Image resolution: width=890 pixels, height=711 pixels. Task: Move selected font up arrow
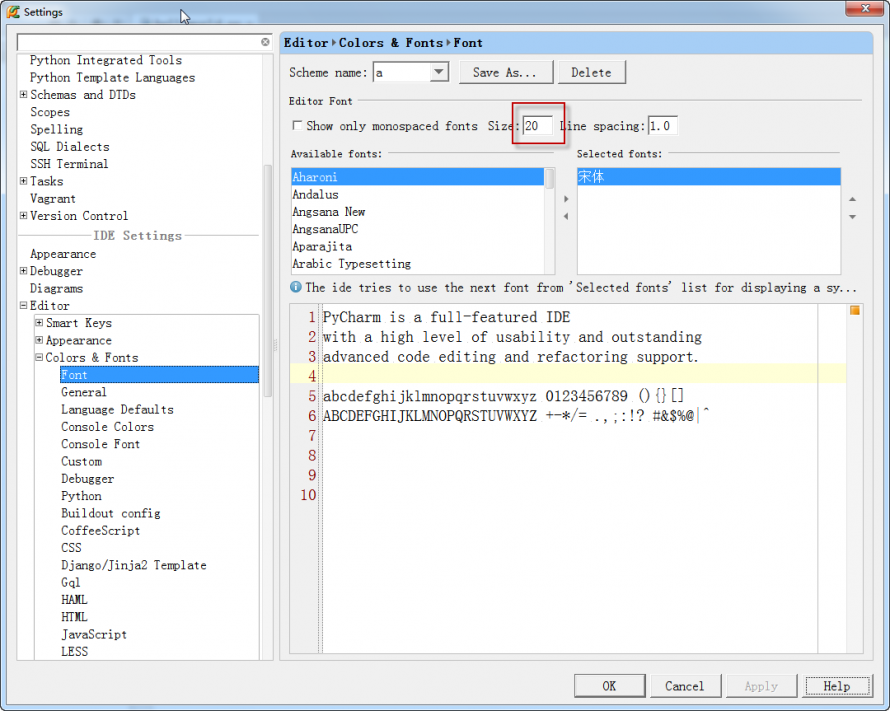852,199
